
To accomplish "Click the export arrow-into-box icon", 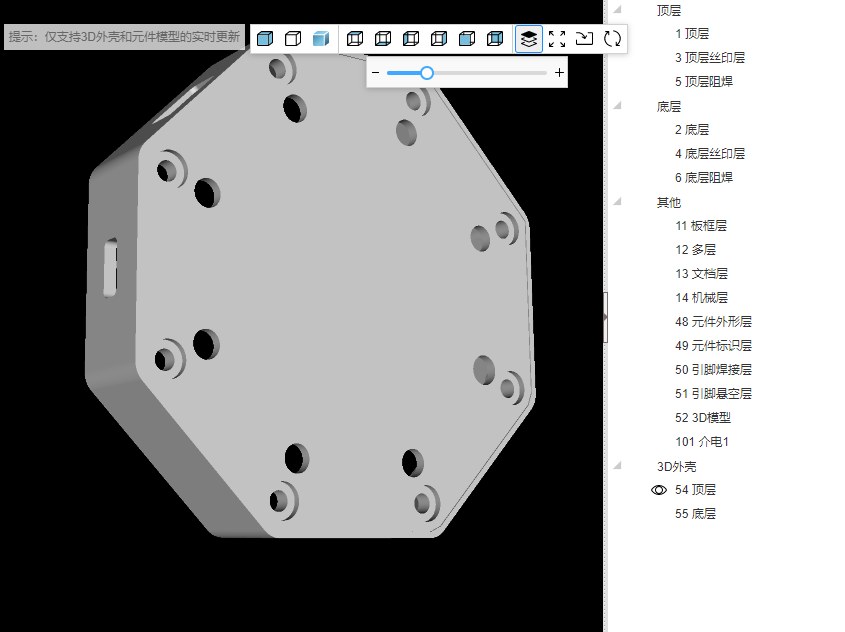I will point(584,39).
